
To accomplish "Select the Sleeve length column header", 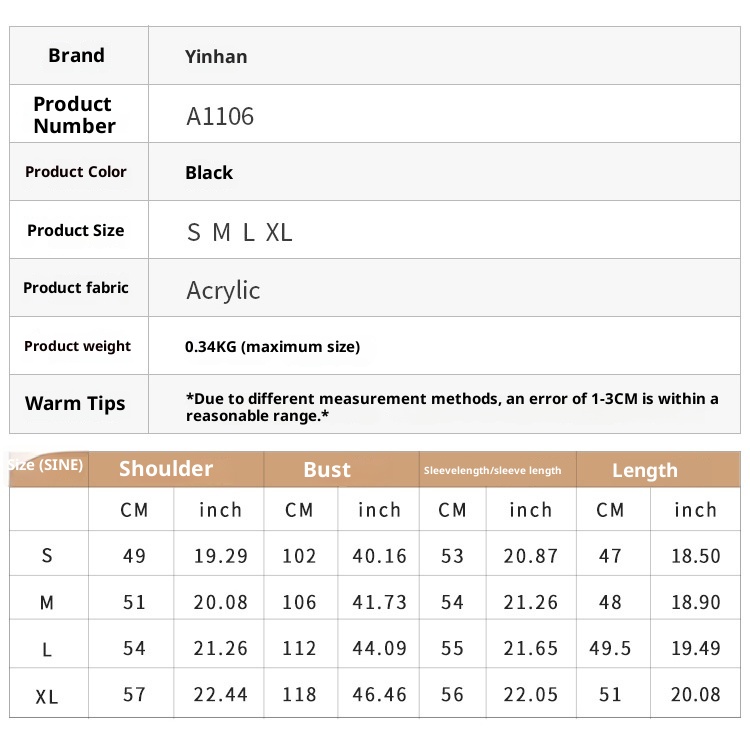I will tap(492, 470).
